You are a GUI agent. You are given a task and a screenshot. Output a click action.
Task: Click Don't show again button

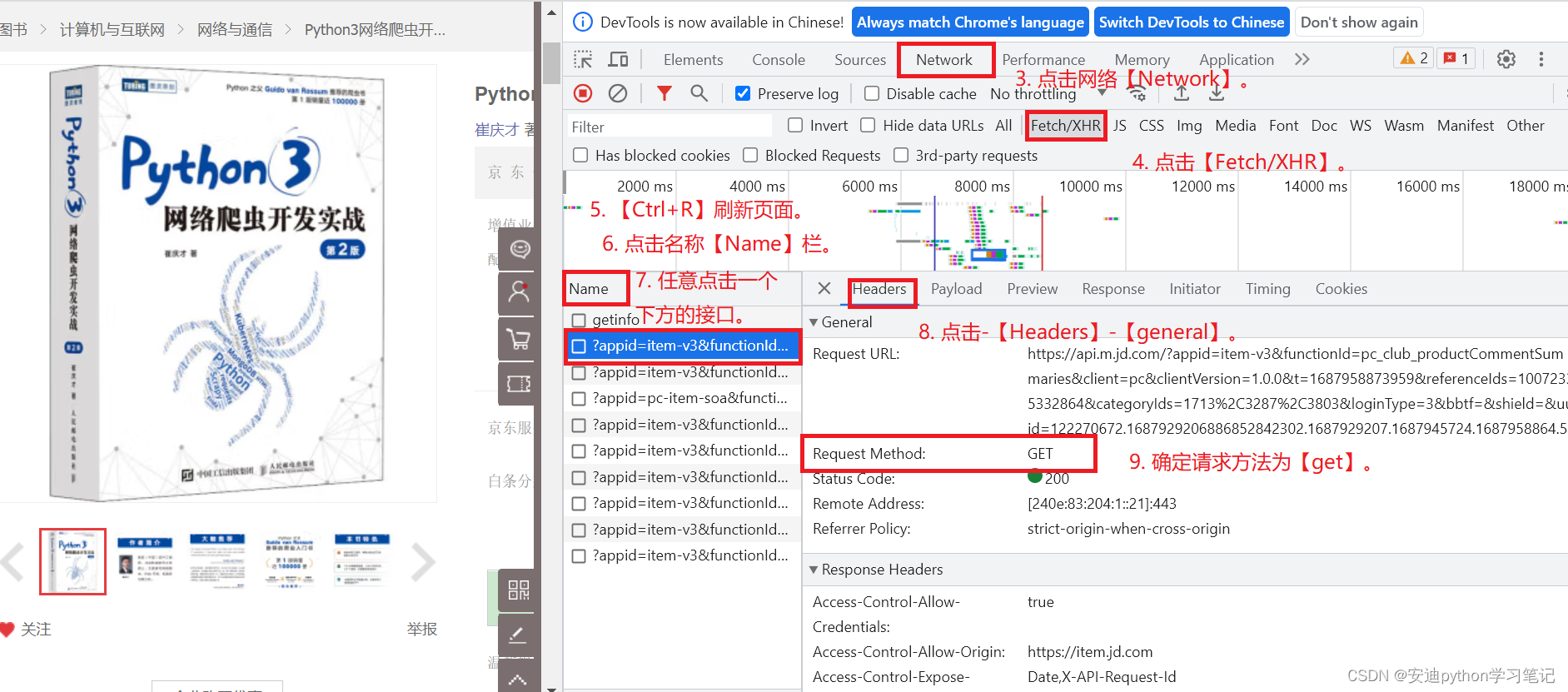(x=1359, y=22)
